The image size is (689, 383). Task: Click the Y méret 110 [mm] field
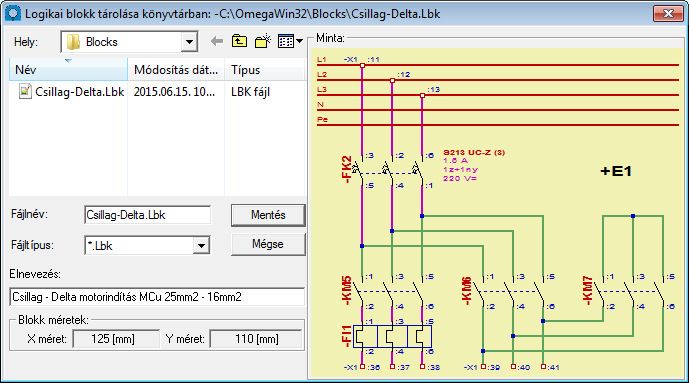coord(256,339)
